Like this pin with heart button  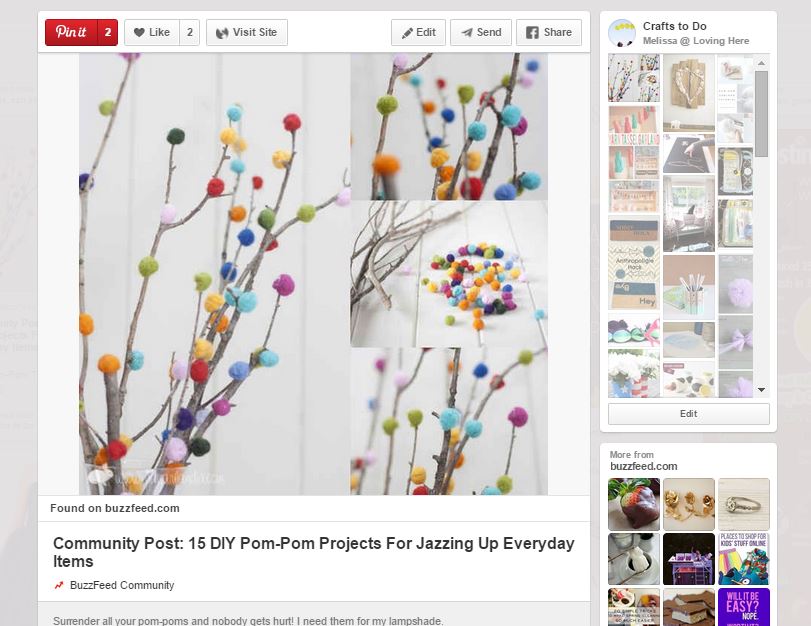coord(152,33)
